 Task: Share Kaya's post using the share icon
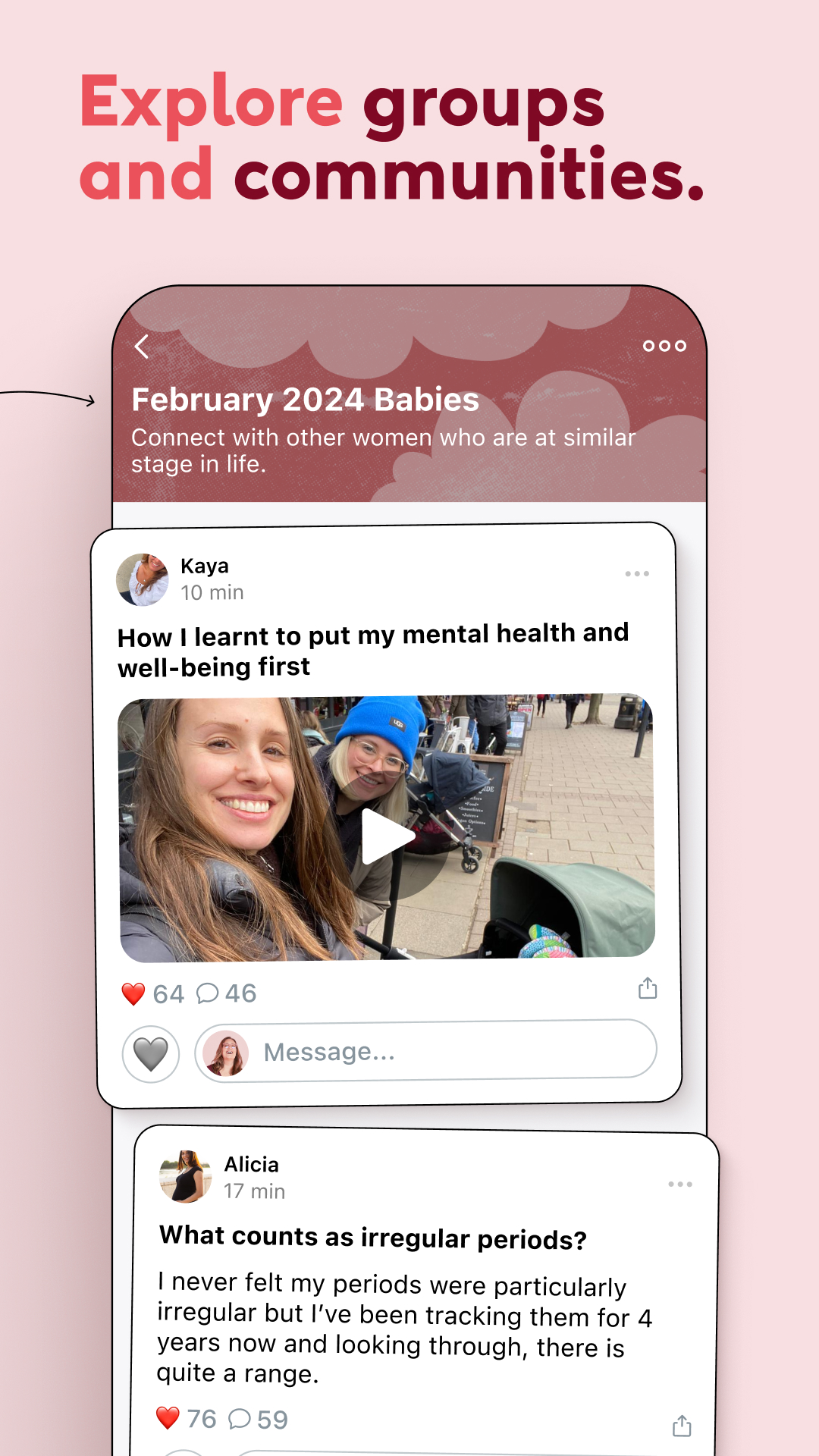point(648,988)
